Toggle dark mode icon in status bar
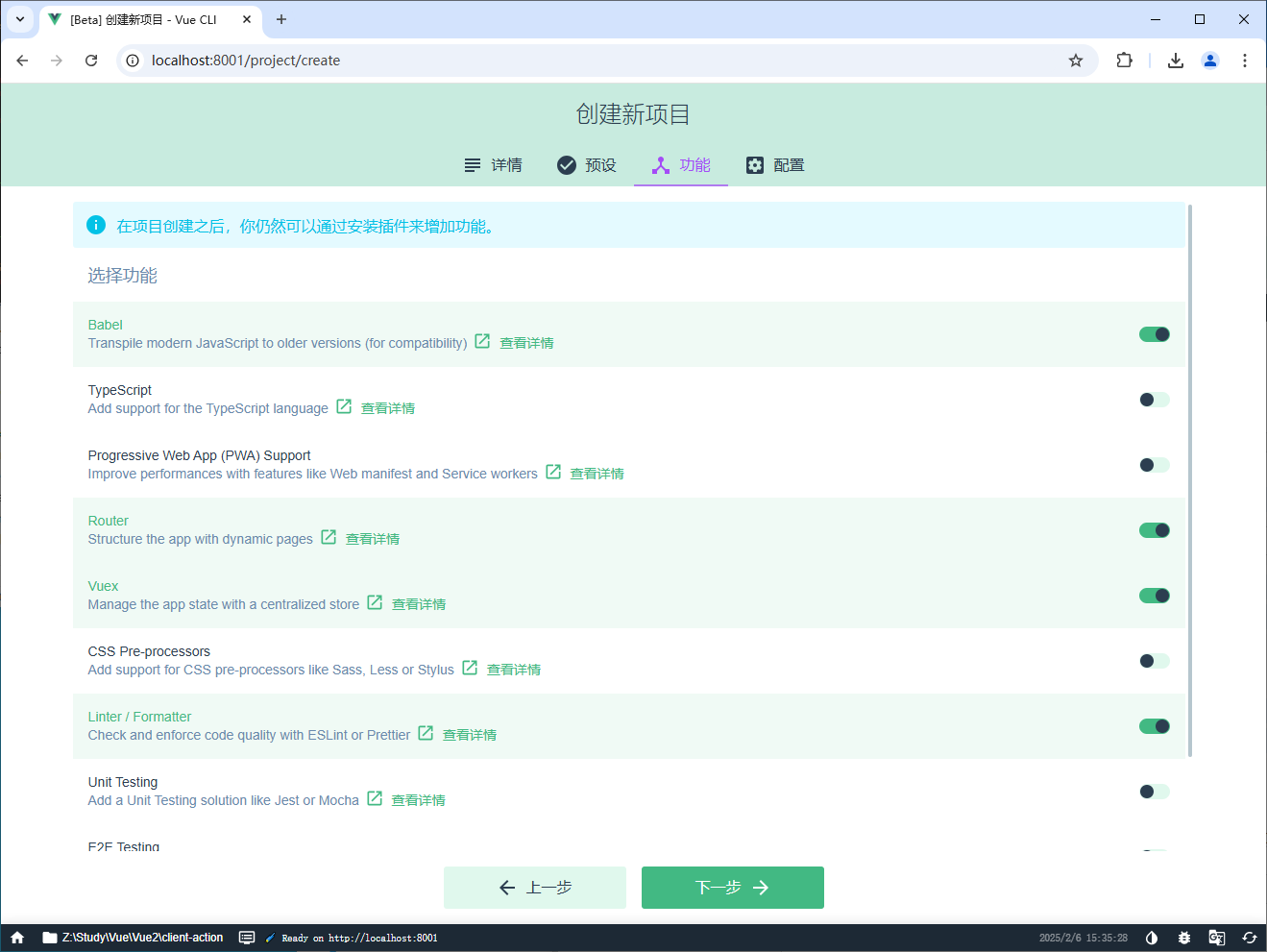Screen dimensions: 1267x952 [x=1152, y=938]
